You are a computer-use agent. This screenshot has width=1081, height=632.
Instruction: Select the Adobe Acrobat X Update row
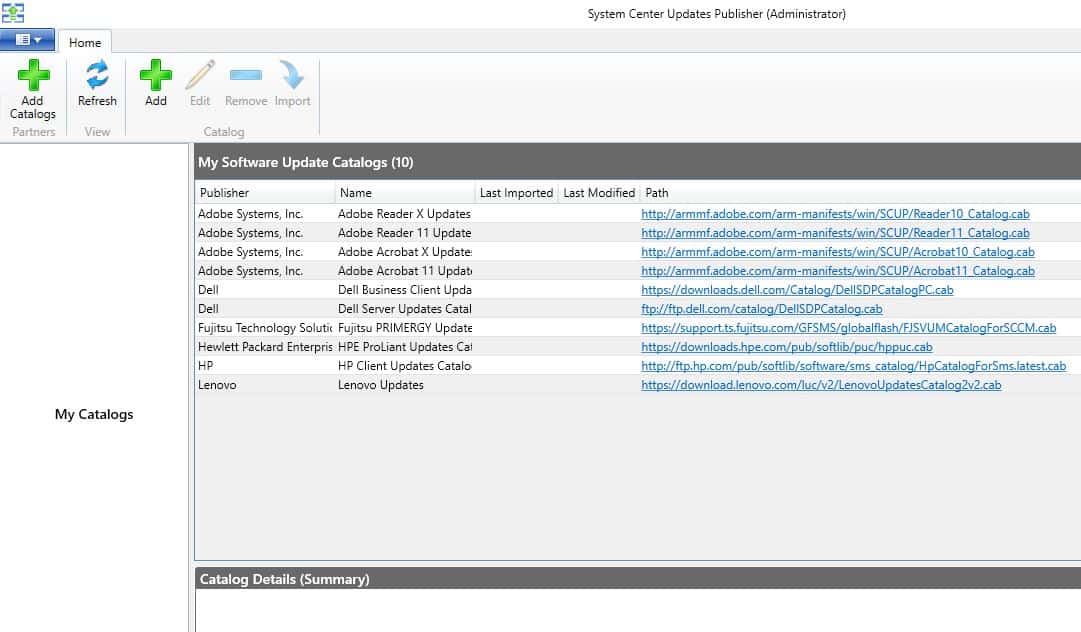pyautogui.click(x=638, y=252)
